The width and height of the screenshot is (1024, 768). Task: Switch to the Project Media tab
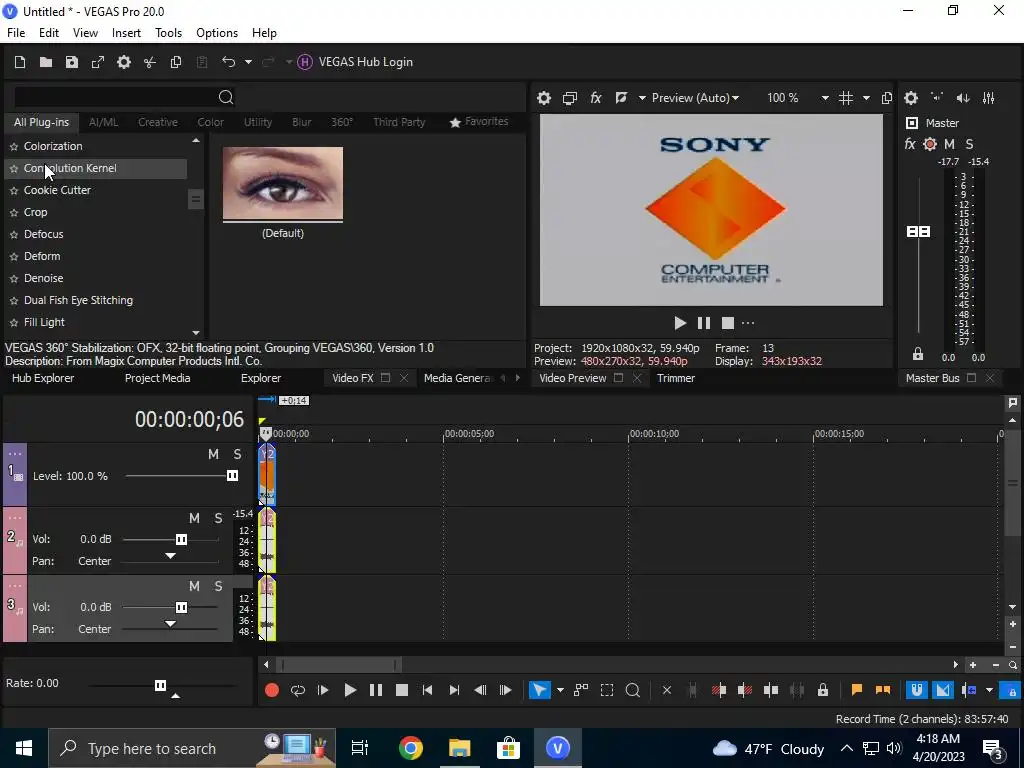coord(157,378)
